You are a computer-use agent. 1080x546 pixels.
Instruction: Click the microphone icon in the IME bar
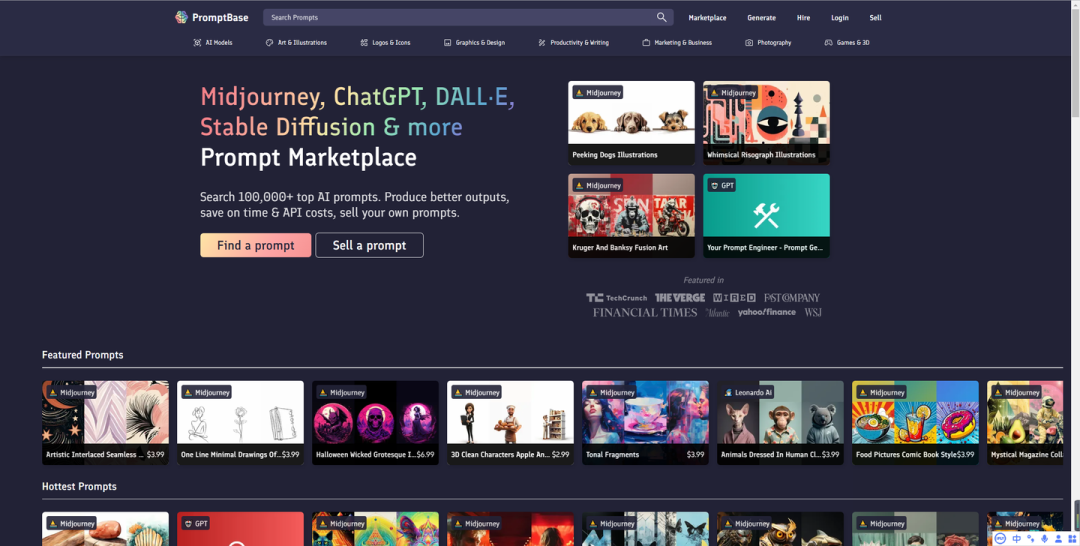coord(1045,538)
